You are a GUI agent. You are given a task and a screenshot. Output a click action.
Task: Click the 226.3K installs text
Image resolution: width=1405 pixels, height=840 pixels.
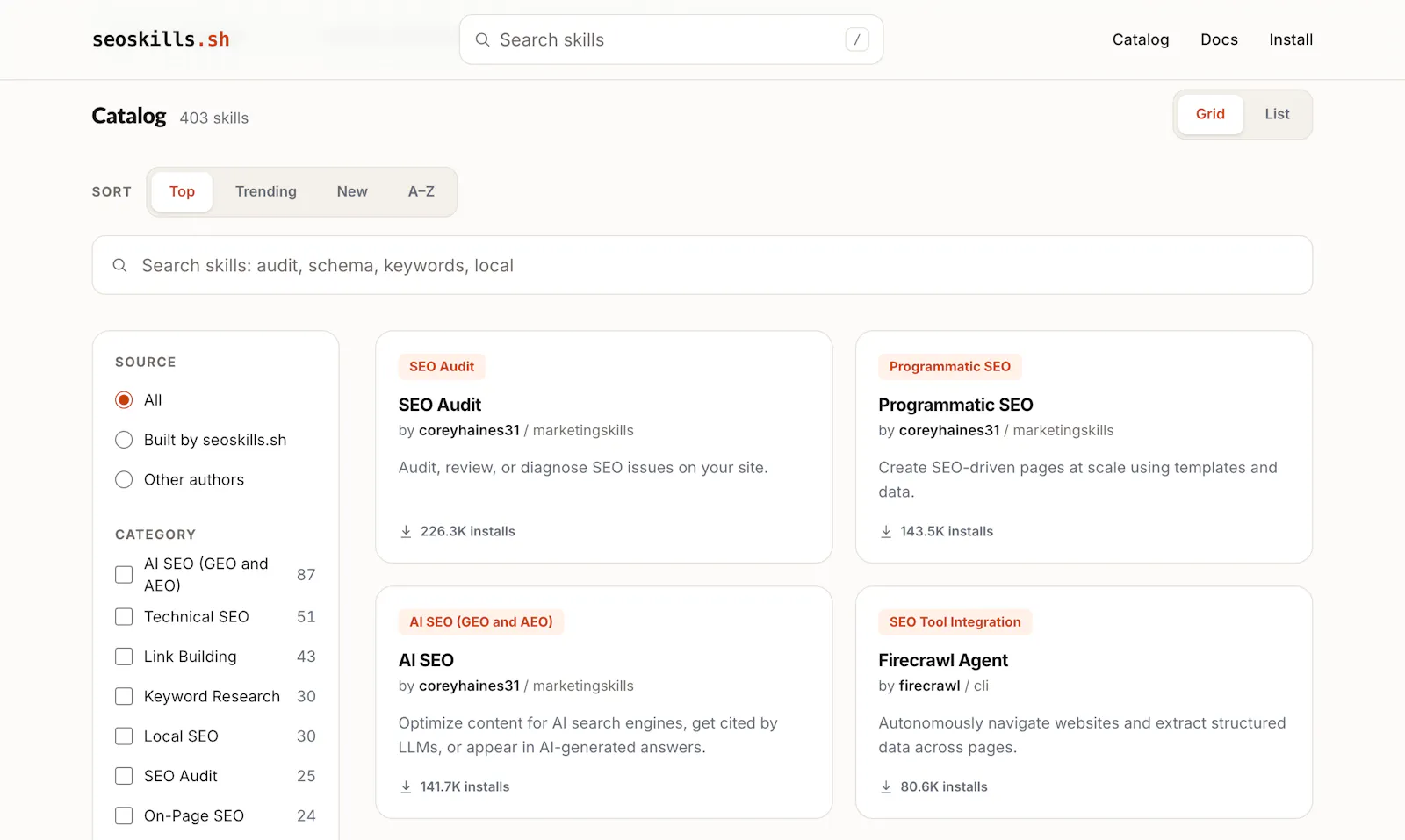[468, 531]
